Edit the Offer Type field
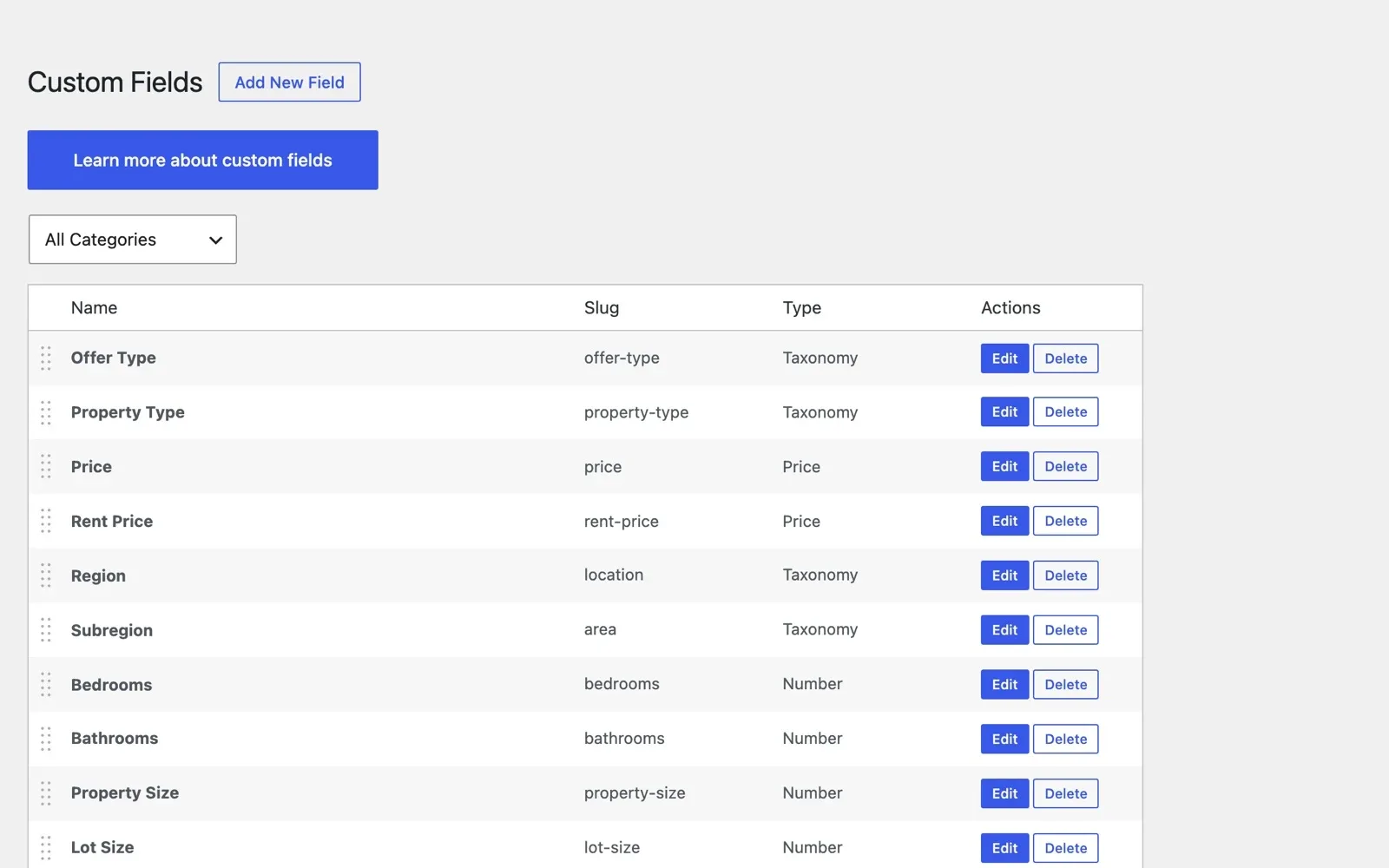The image size is (1389, 868). [x=1004, y=358]
